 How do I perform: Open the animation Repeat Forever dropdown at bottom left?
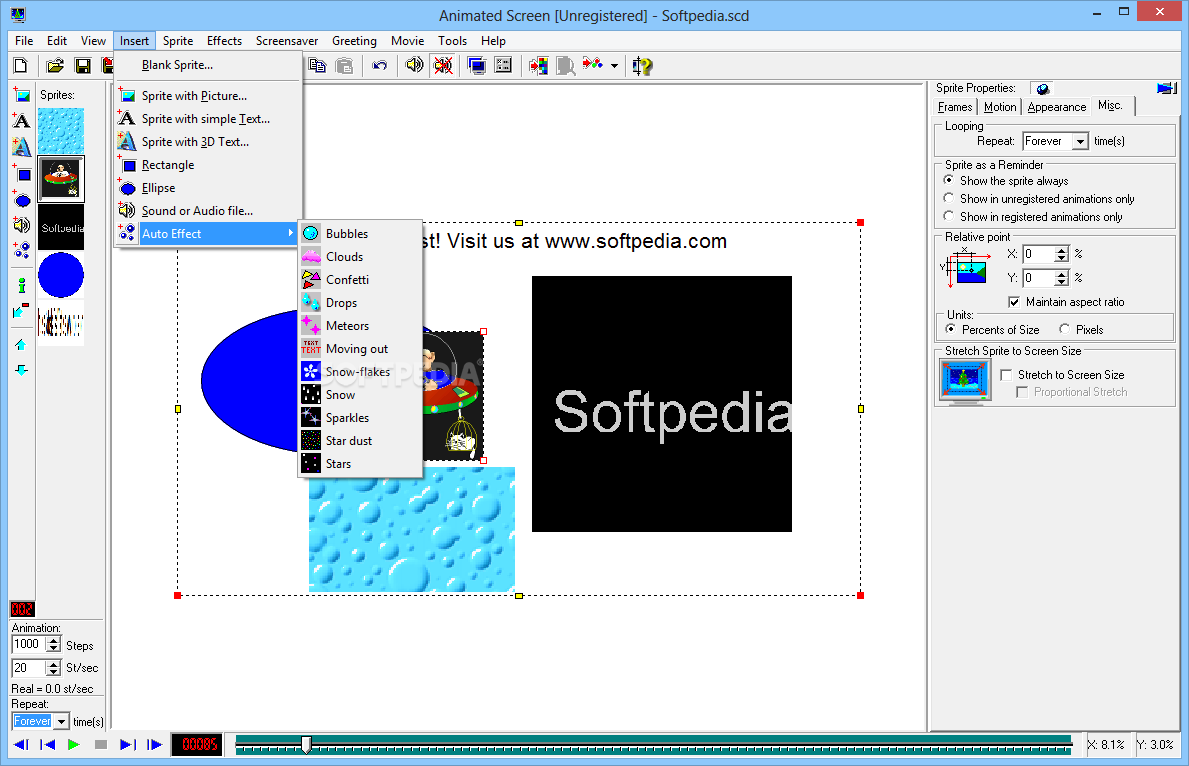[61, 722]
